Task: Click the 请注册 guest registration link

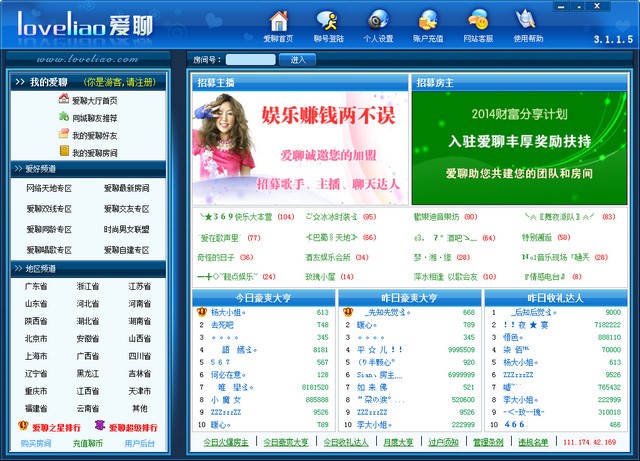Action: (141, 82)
